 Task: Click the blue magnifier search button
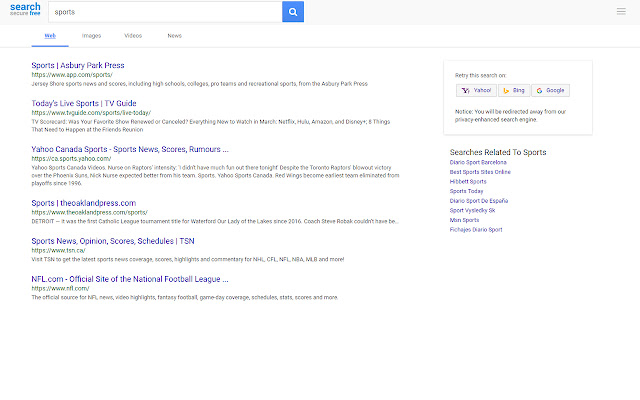click(x=293, y=12)
